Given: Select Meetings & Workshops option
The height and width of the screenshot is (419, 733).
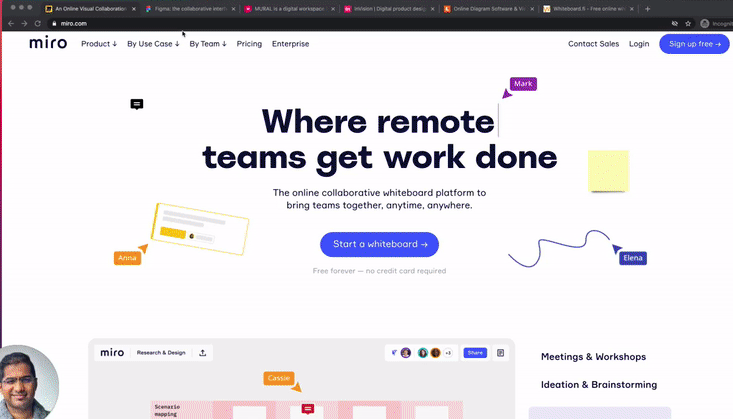Looking at the screenshot, I should point(593,357).
